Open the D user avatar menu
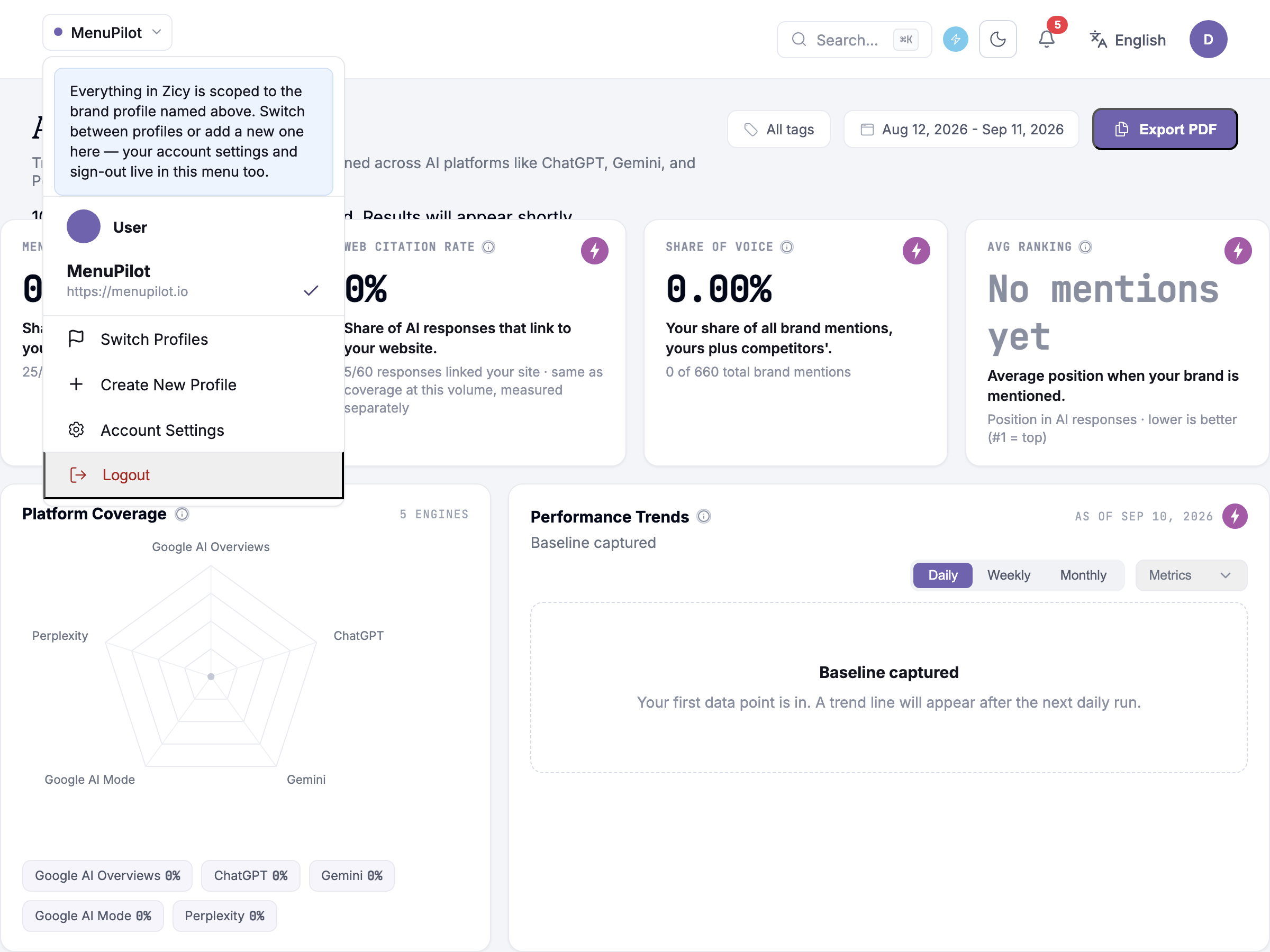1270x952 pixels. (x=1208, y=39)
